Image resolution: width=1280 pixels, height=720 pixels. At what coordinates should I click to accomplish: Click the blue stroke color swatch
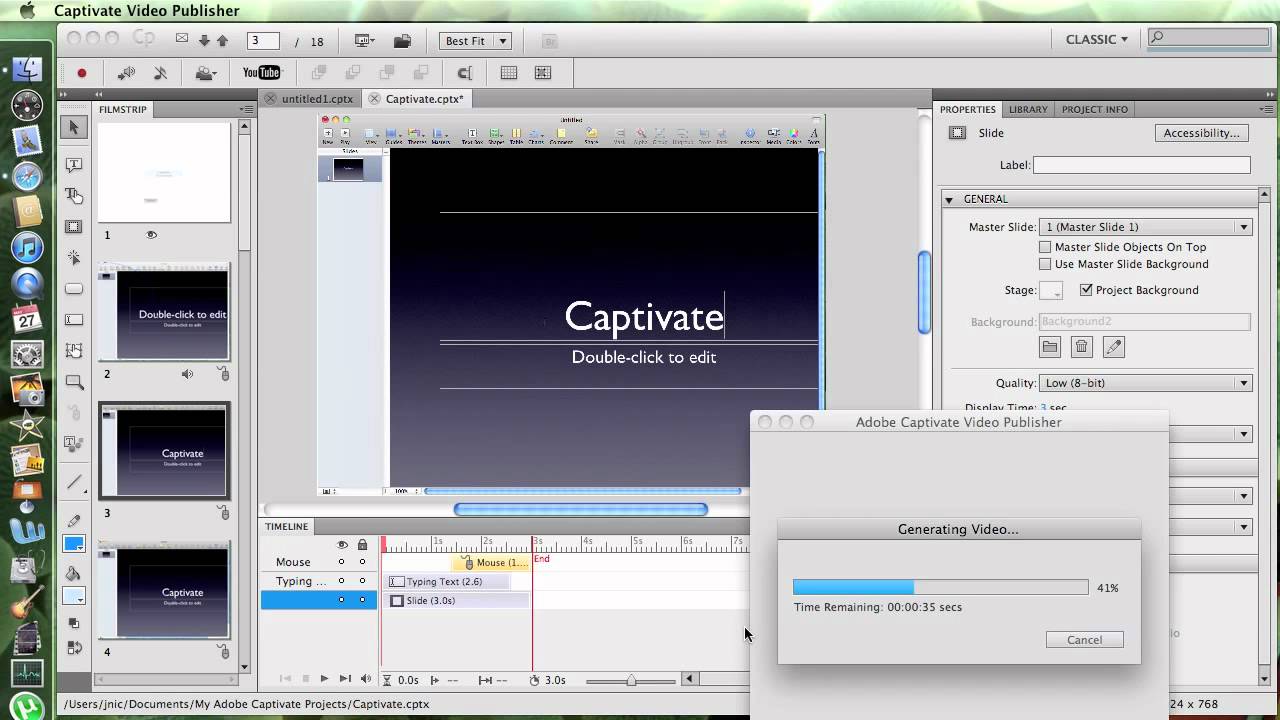pos(74,544)
